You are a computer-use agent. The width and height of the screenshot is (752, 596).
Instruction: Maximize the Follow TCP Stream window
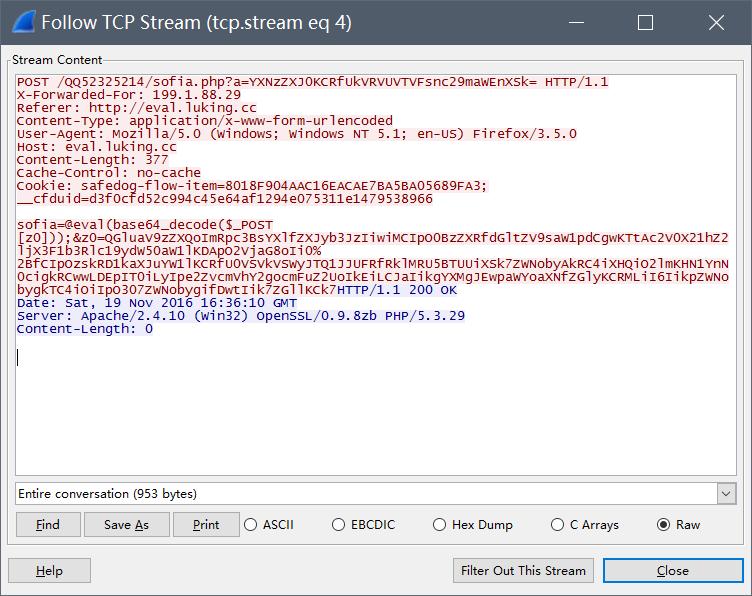(x=645, y=23)
